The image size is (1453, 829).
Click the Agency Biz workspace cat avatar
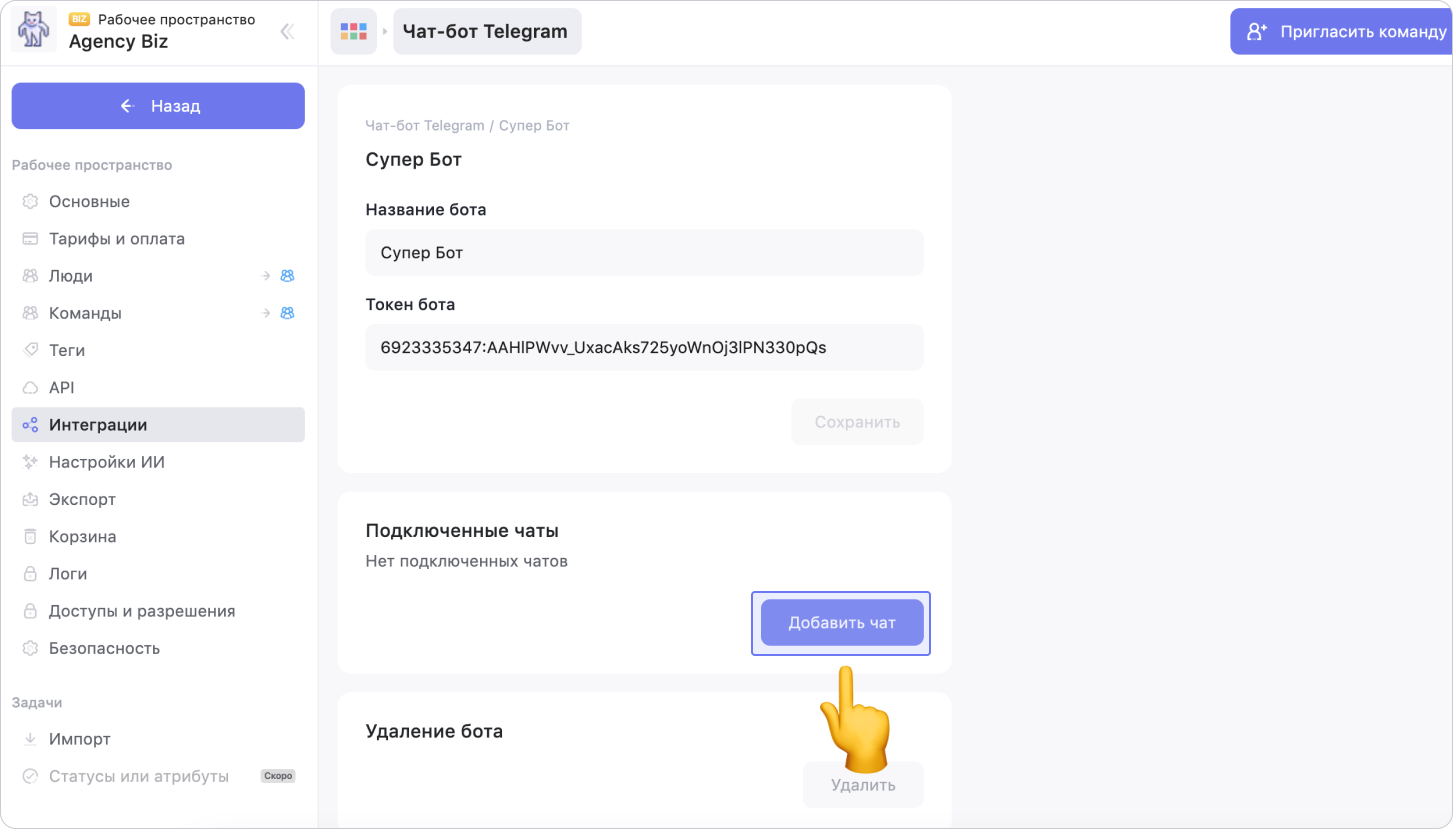pyautogui.click(x=34, y=31)
